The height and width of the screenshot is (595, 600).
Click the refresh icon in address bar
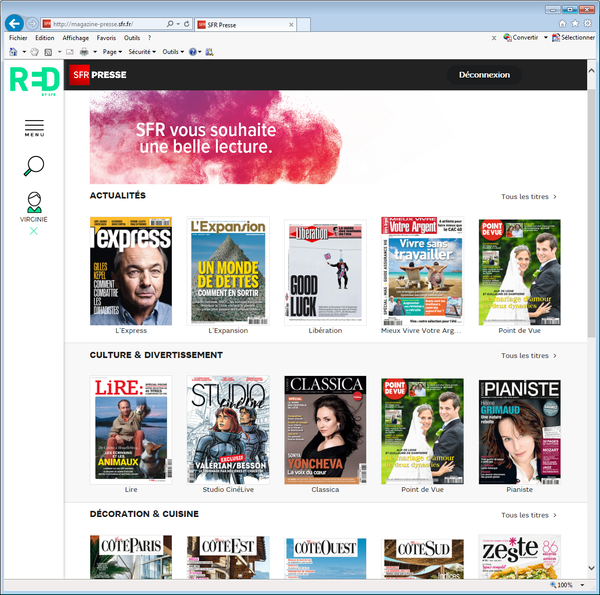(x=187, y=24)
